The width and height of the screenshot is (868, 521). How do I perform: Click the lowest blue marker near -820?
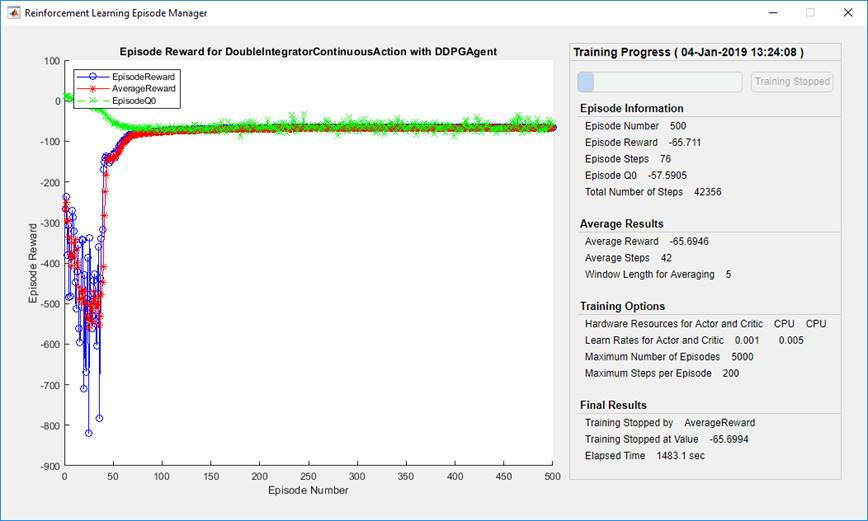[89, 433]
